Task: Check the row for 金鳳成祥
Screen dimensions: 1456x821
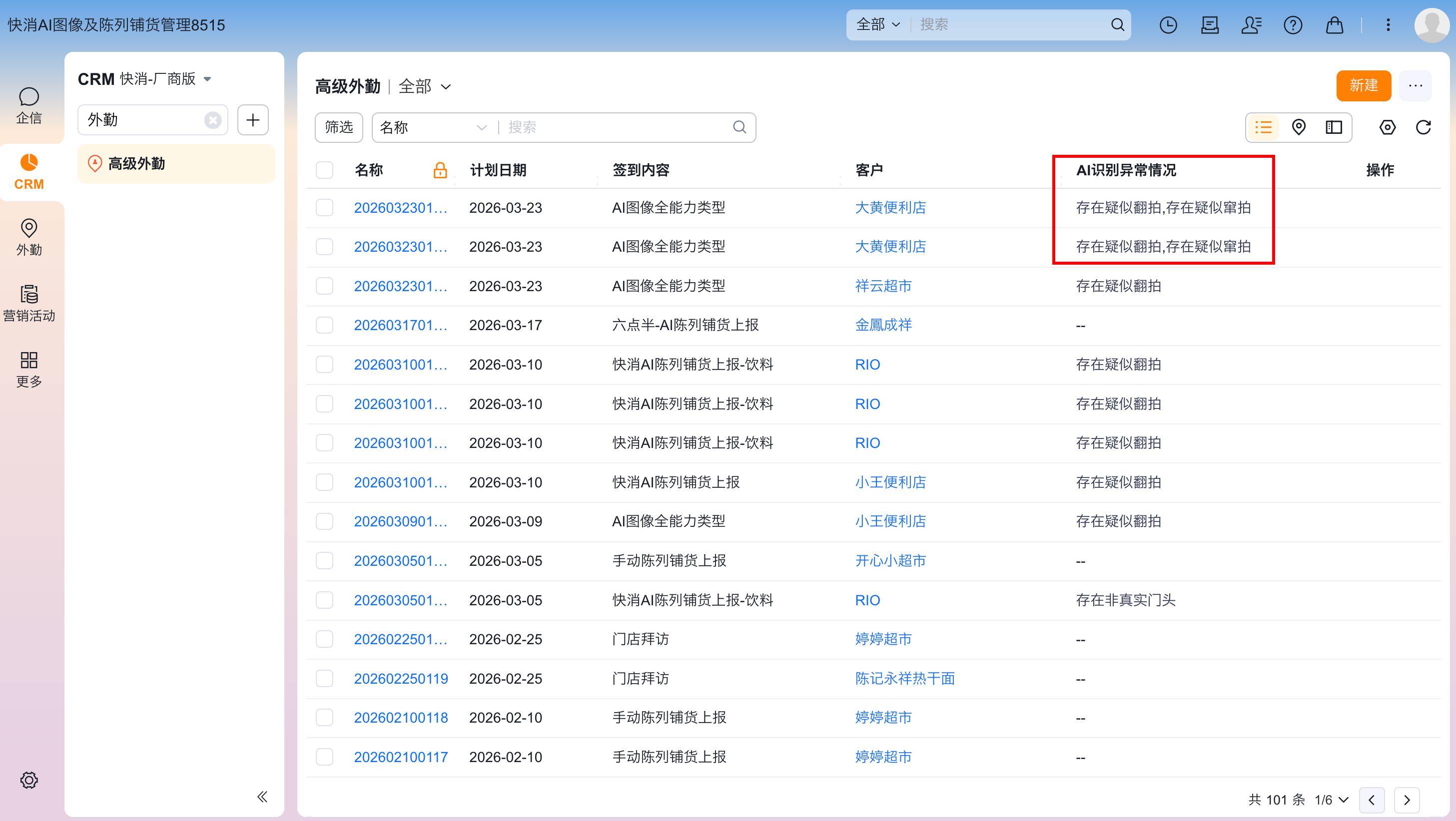Action: click(324, 325)
